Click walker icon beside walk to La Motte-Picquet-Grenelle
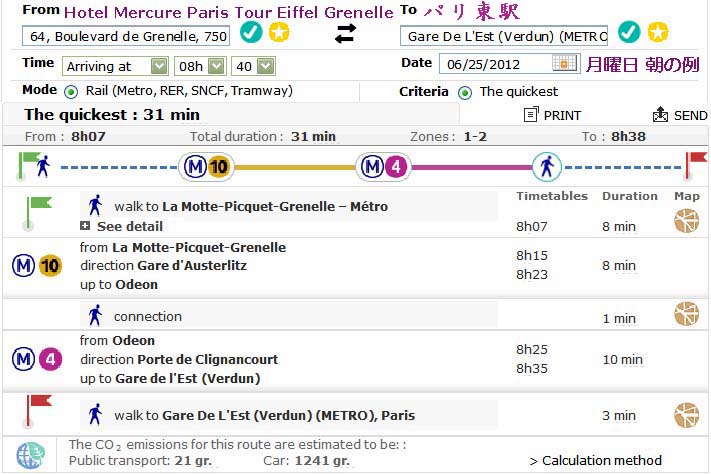This screenshot has width=711, height=474. point(95,205)
